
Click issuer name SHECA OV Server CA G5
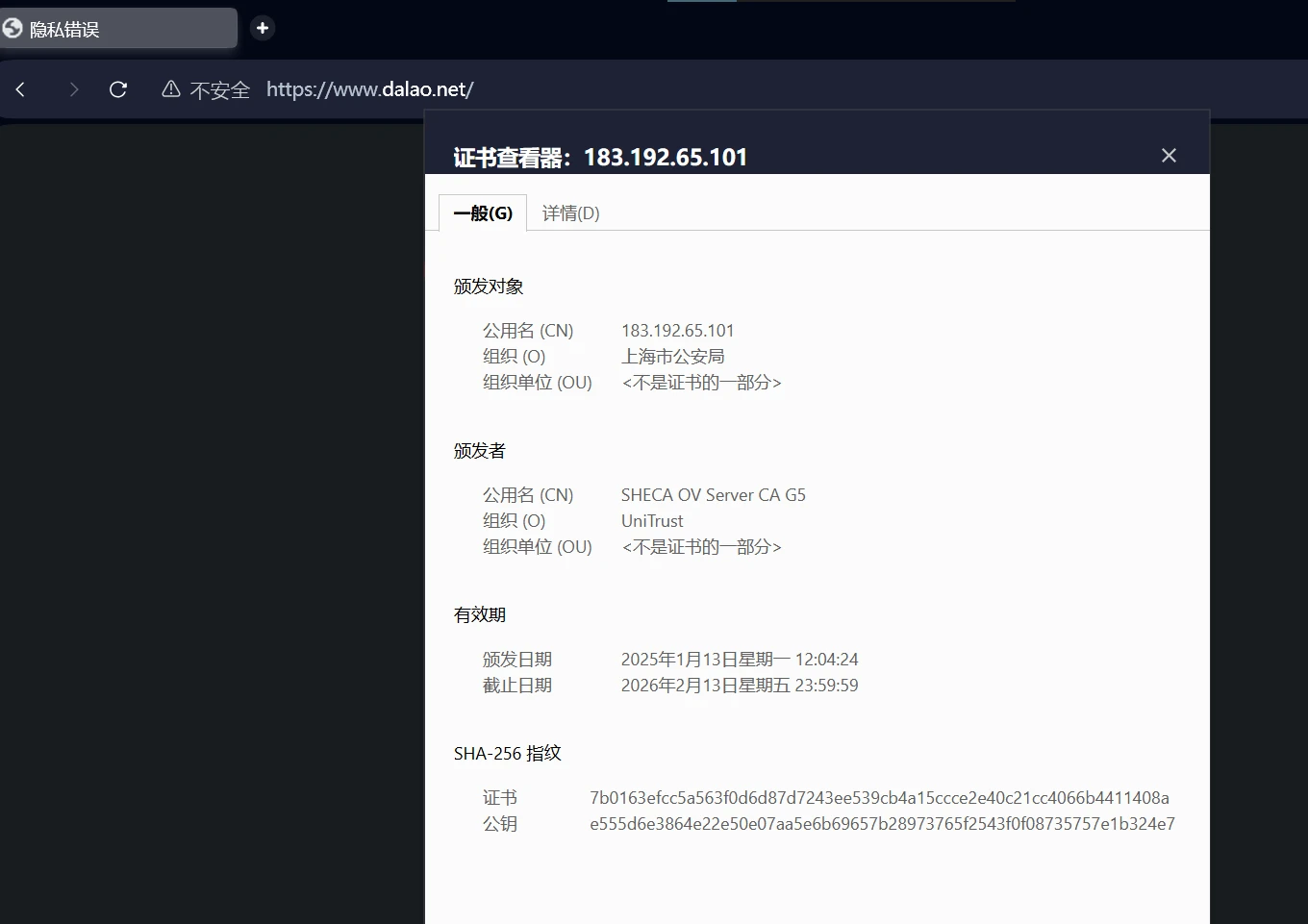713,495
